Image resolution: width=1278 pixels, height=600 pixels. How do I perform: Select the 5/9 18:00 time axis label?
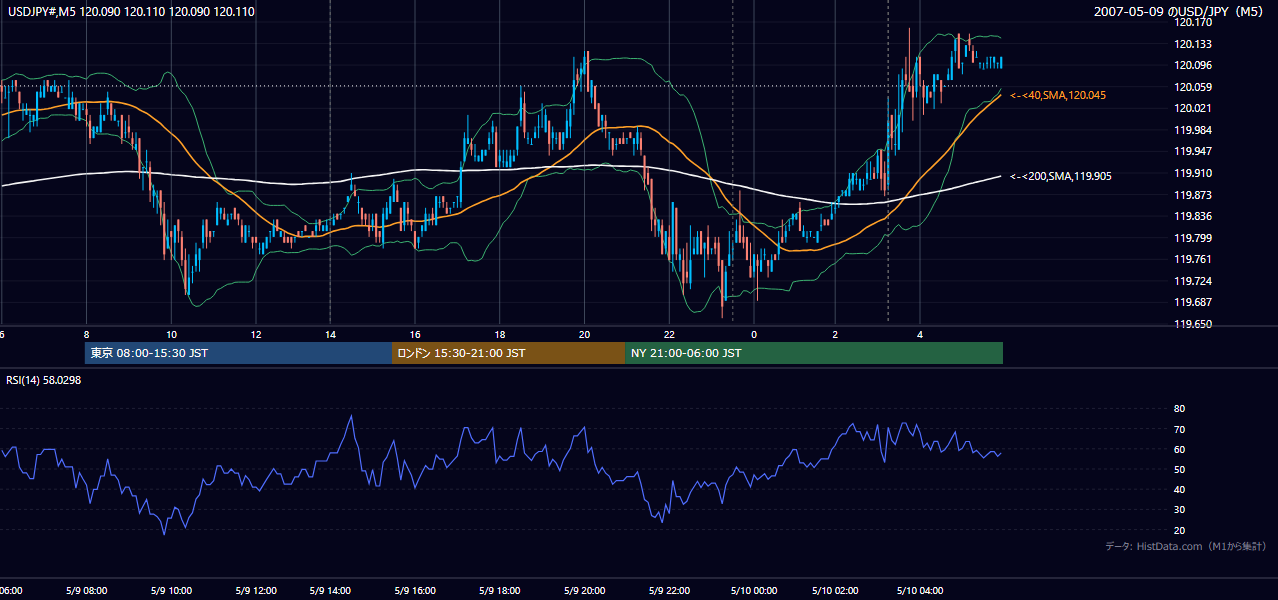(x=499, y=590)
